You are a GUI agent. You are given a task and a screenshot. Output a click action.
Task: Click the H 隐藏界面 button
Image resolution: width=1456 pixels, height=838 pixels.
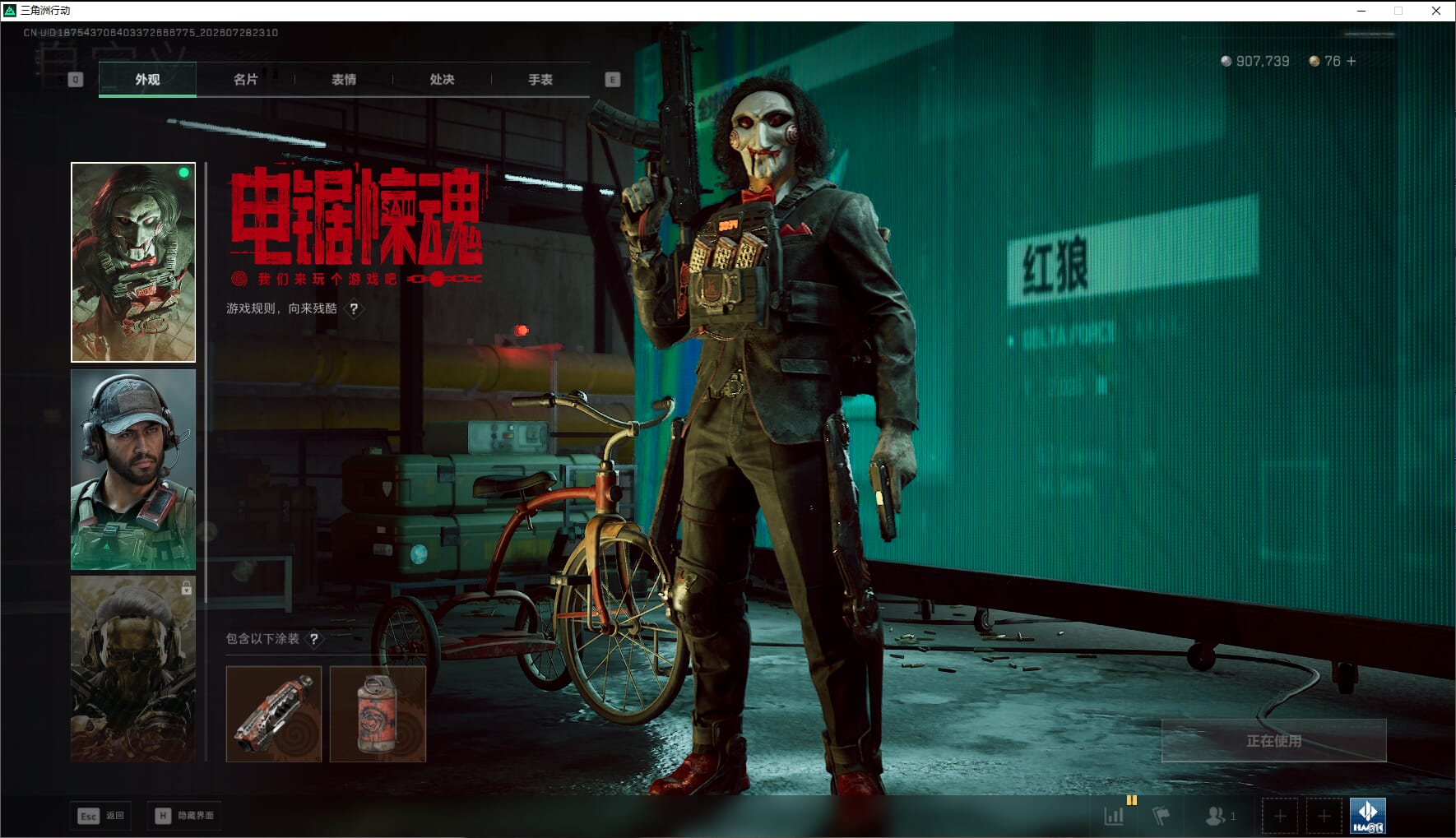pyautogui.click(x=184, y=816)
